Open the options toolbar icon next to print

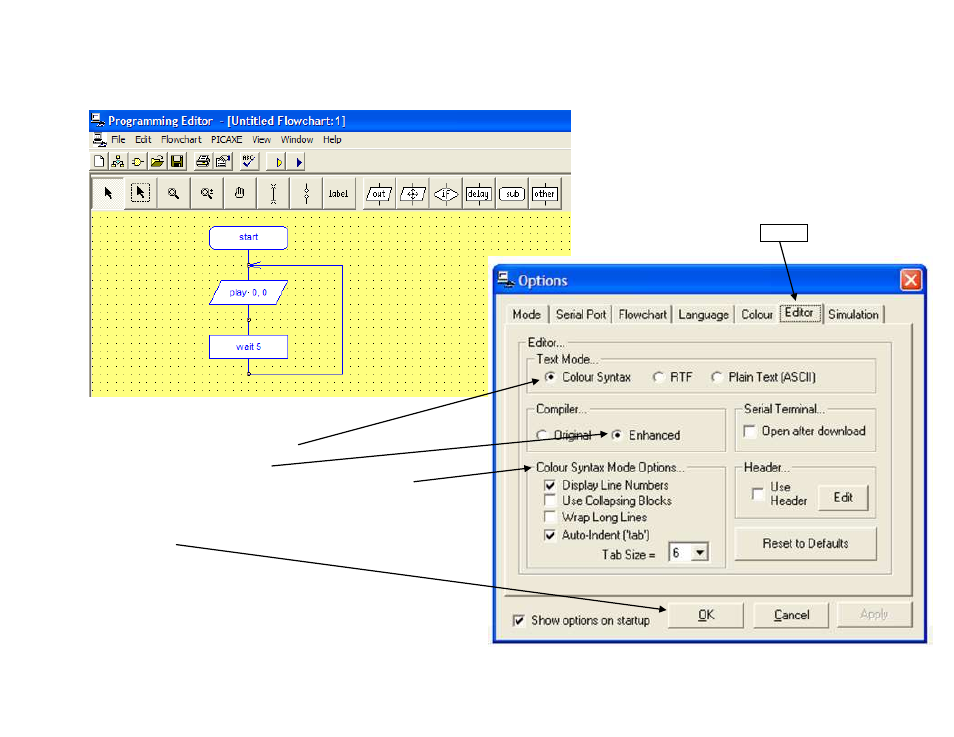[223, 161]
